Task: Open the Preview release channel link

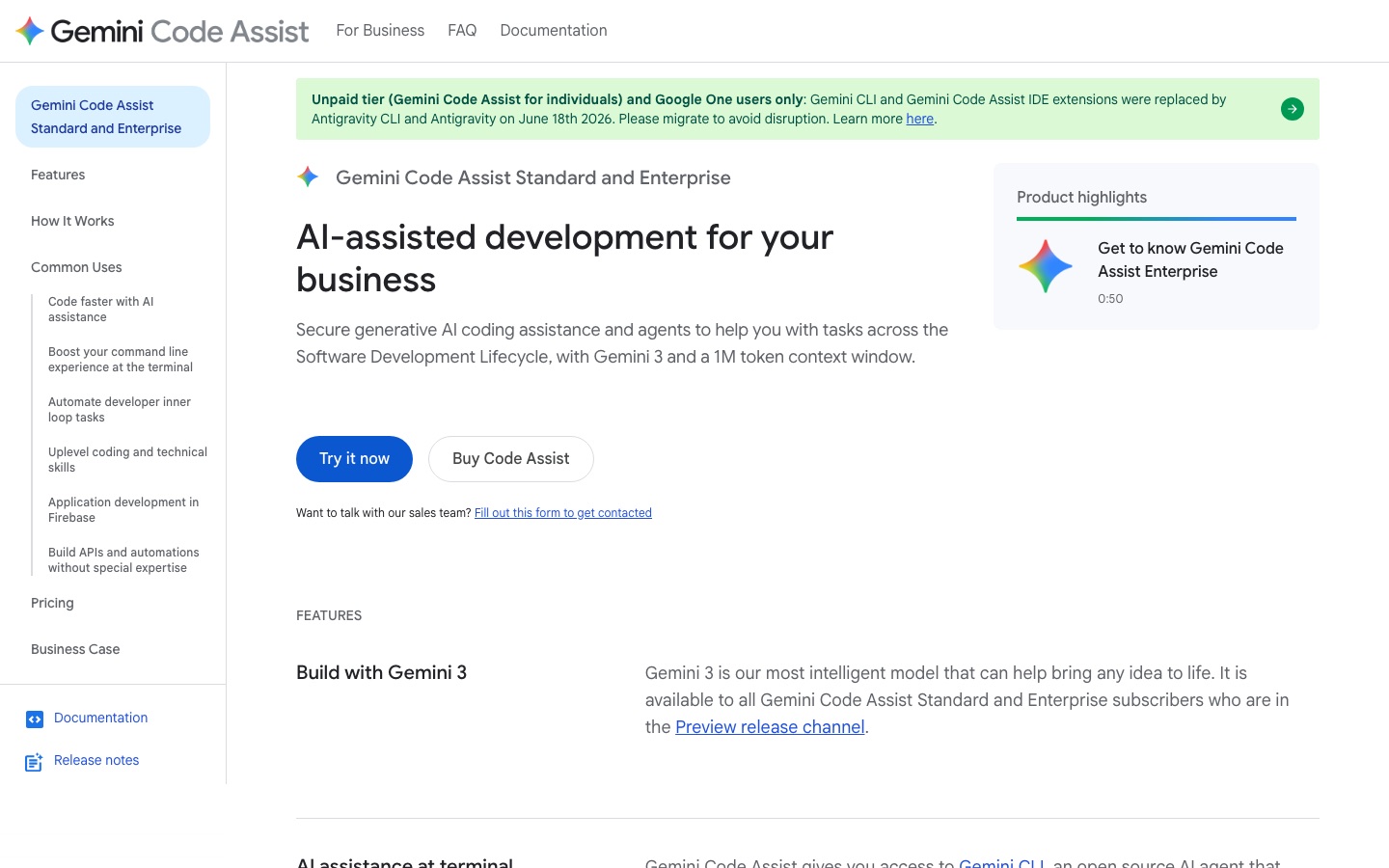Action: pos(770,727)
